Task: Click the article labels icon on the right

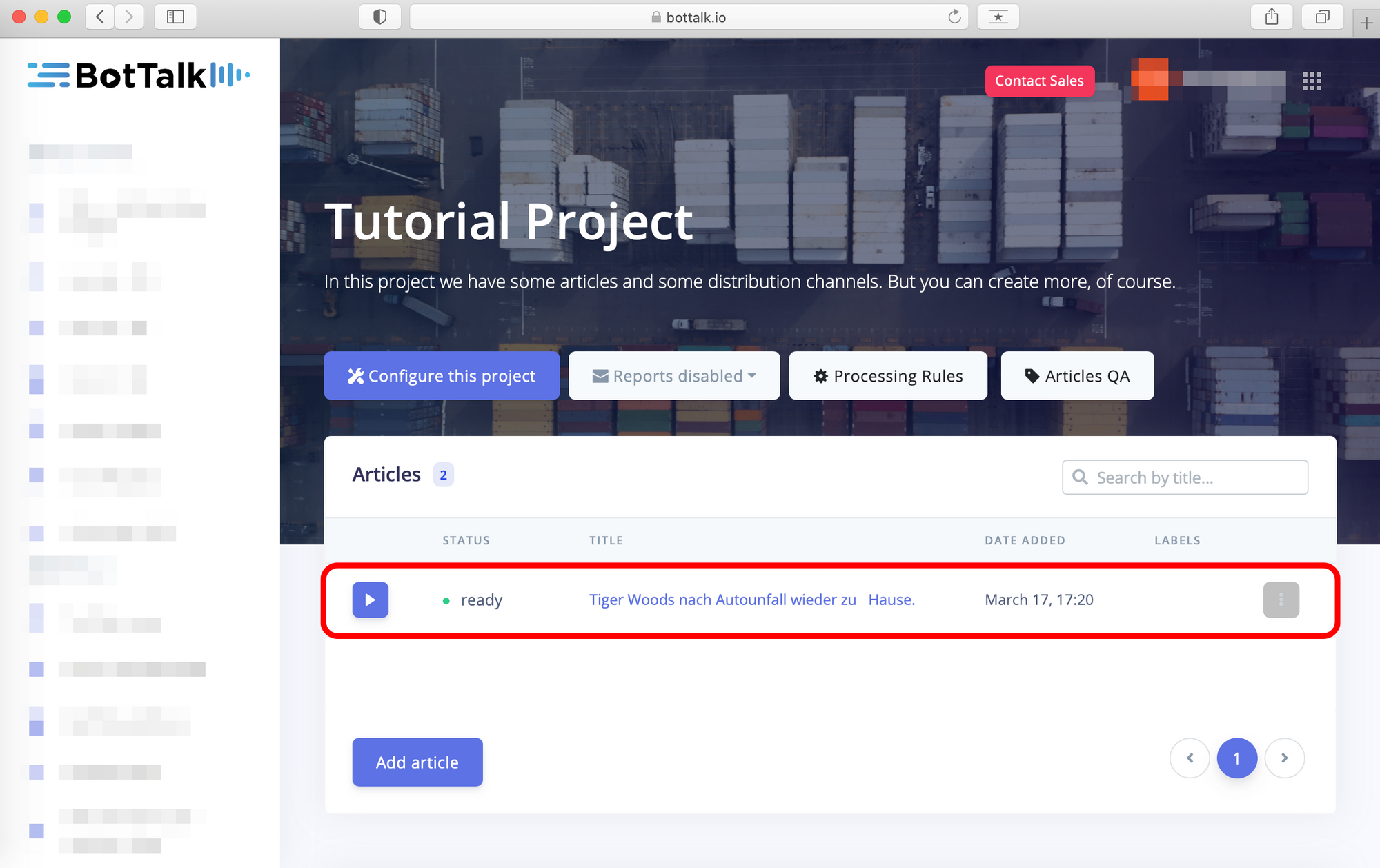Action: click(x=1282, y=599)
